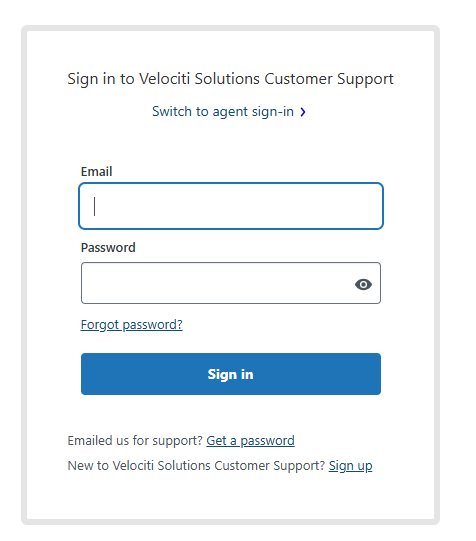
Task: Click the Emailed us for support? text
Action: (135, 441)
